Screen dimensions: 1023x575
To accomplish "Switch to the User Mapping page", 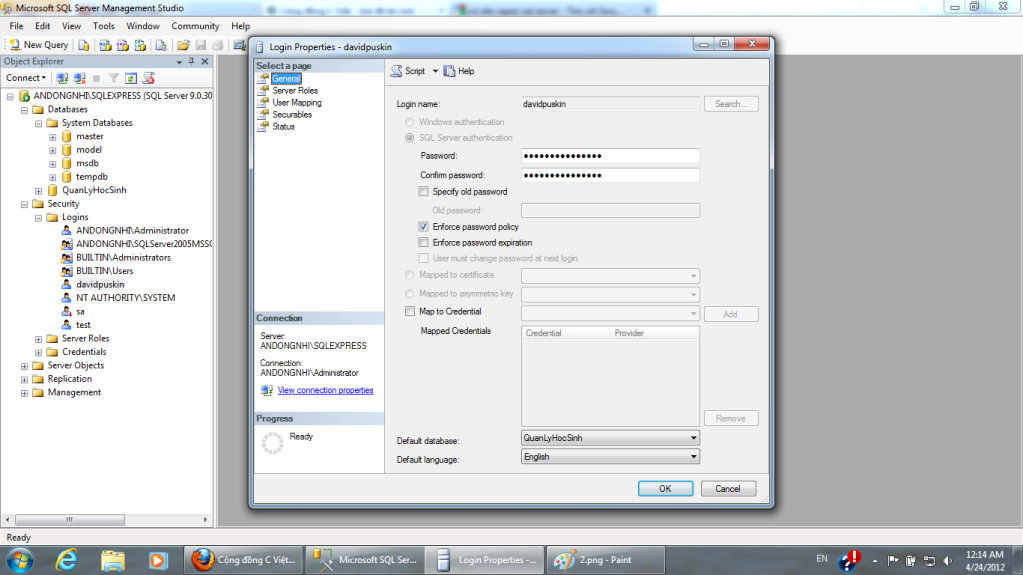I will pos(296,102).
